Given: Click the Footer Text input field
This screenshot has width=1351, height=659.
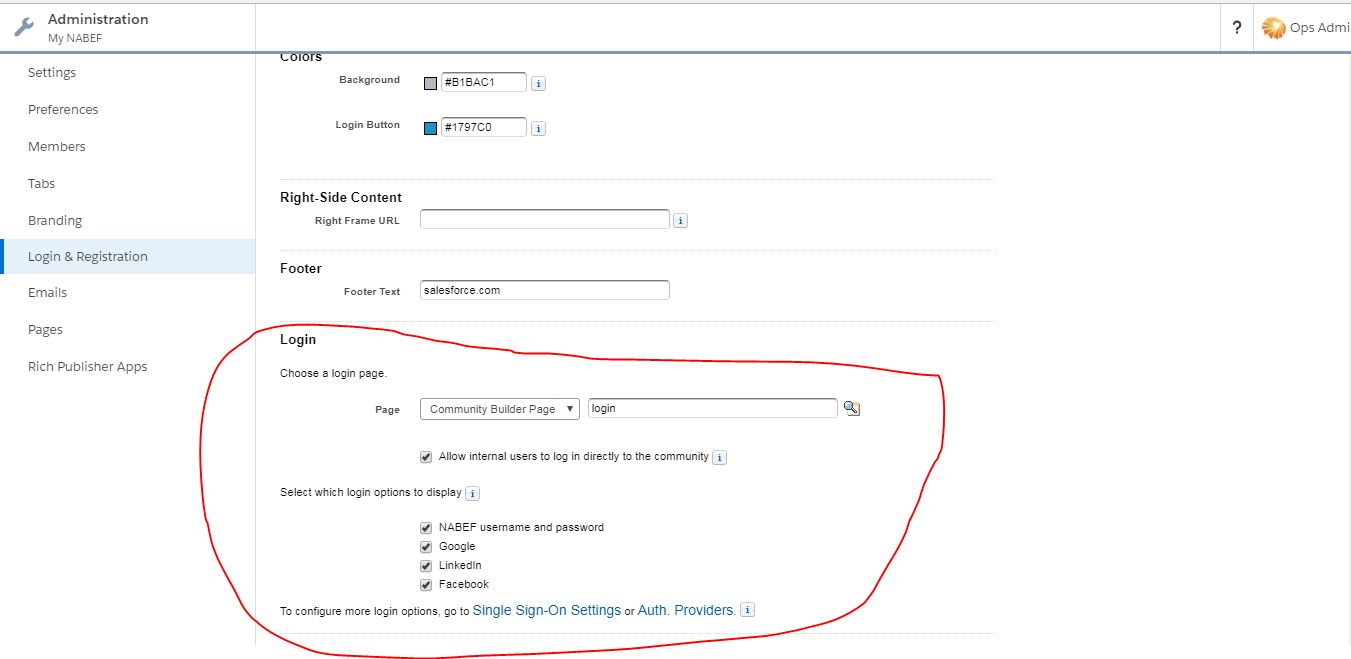Looking at the screenshot, I should tap(544, 290).
